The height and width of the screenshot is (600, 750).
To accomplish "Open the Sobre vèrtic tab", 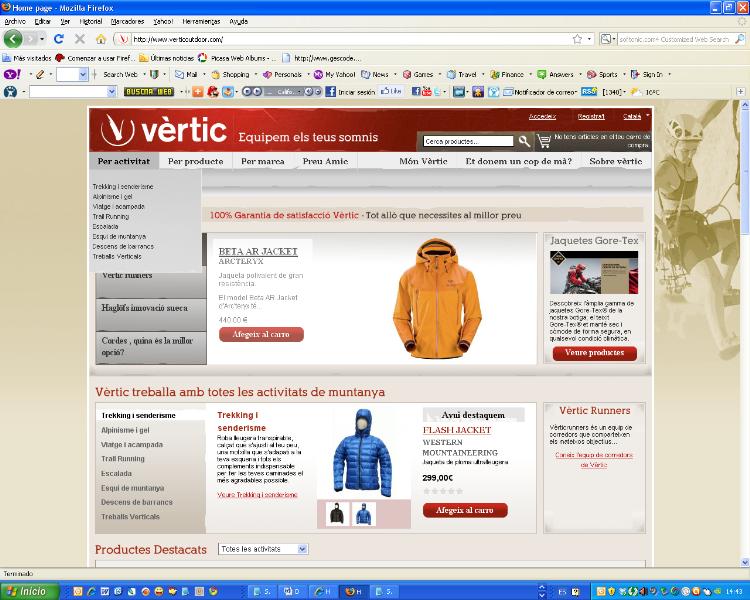I will tap(616, 161).
